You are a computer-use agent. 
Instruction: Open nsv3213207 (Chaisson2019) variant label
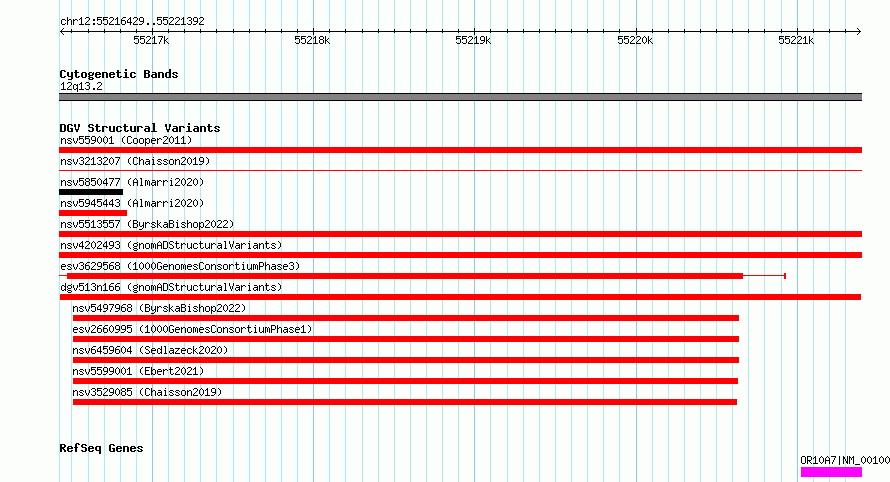click(135, 161)
